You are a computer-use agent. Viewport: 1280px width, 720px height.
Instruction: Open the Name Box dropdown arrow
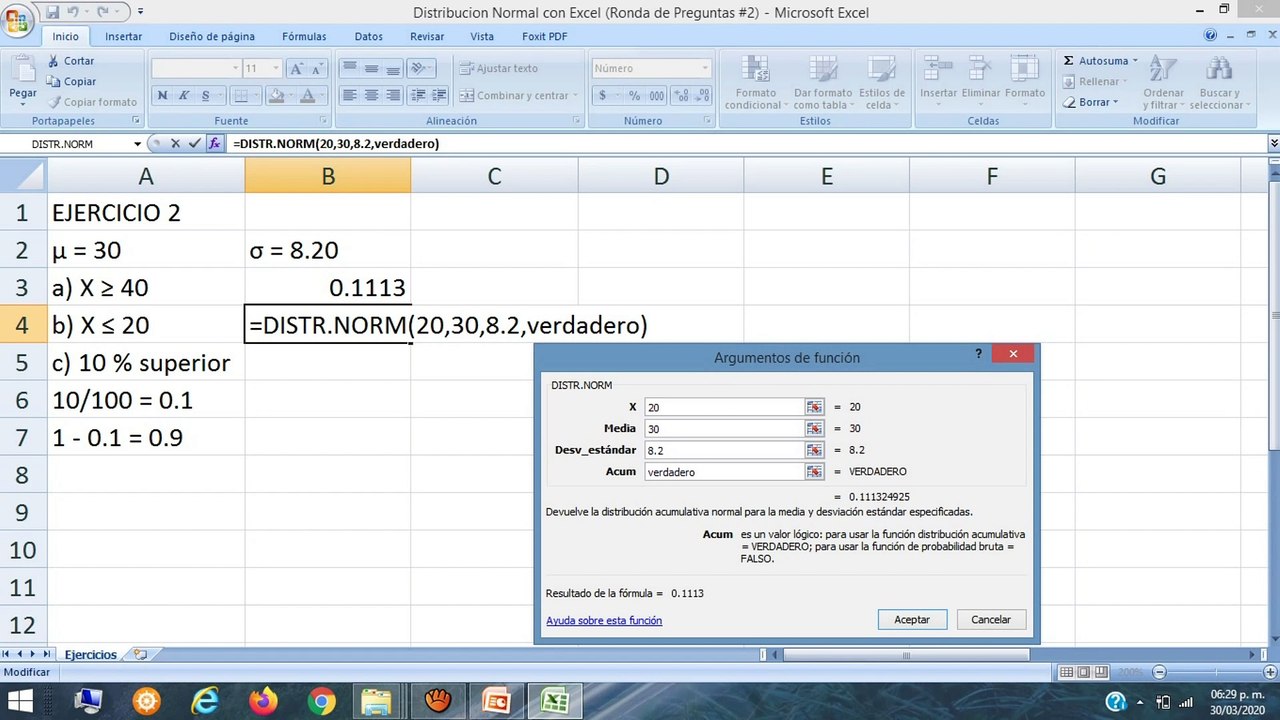click(x=138, y=144)
